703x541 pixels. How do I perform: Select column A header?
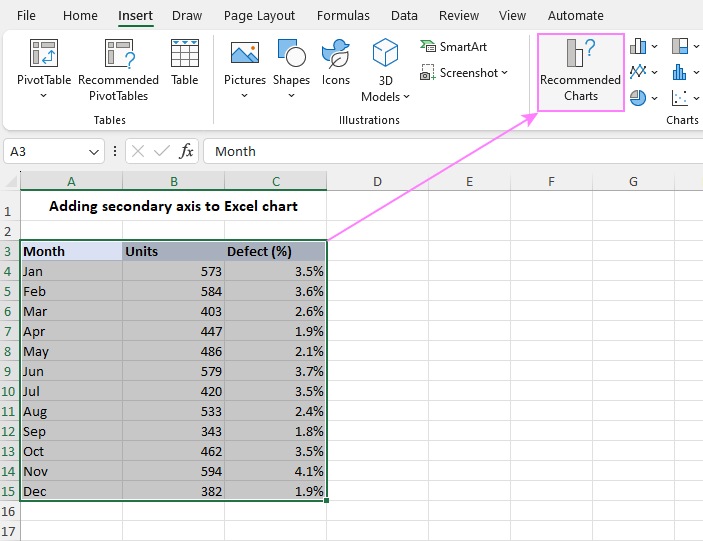tap(71, 181)
